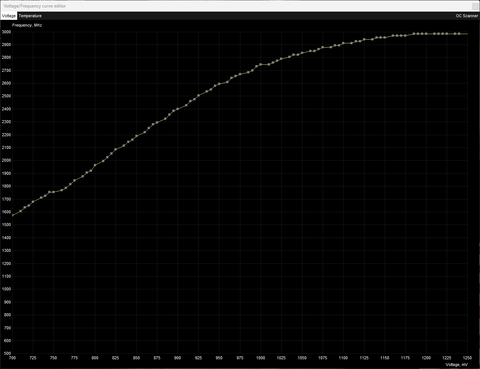480x369 pixels.
Task: Select the curve point at 1100 mV
Action: click(x=343, y=43)
